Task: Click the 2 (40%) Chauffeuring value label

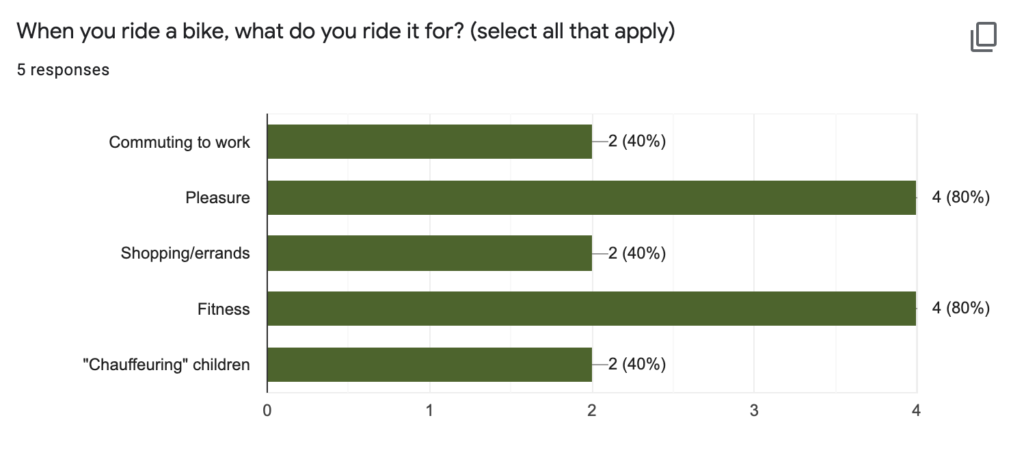Action: pos(637,365)
